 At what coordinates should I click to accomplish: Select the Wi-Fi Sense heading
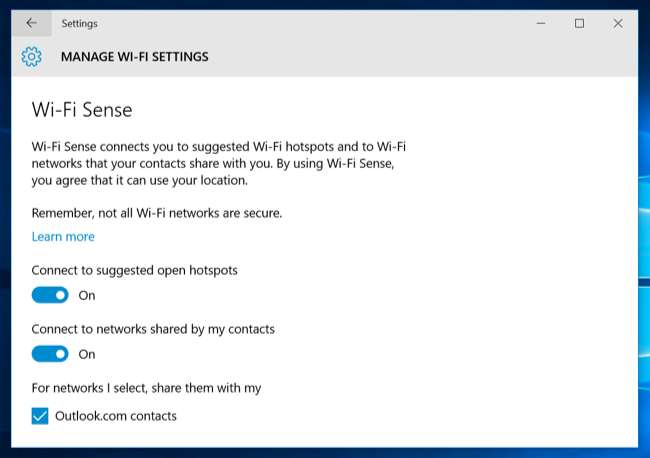82,109
